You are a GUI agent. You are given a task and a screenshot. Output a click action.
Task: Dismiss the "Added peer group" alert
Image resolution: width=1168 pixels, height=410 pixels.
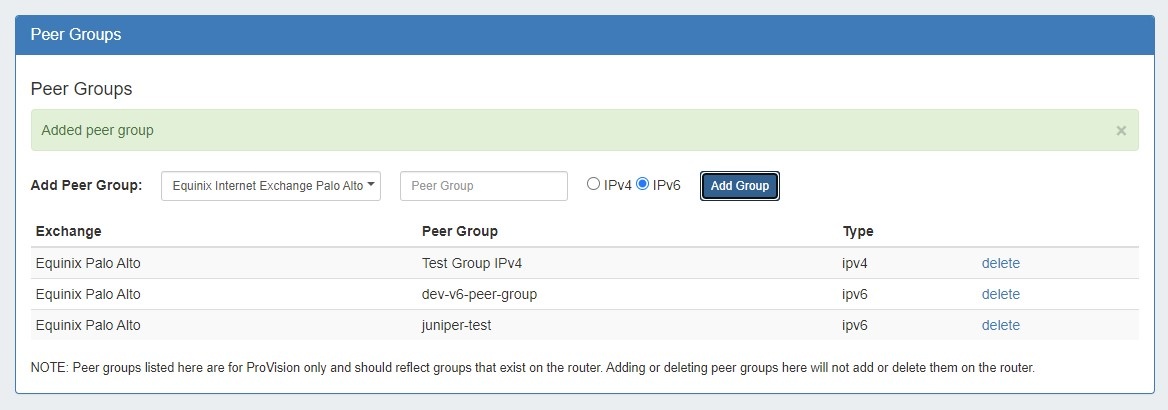pos(1121,131)
